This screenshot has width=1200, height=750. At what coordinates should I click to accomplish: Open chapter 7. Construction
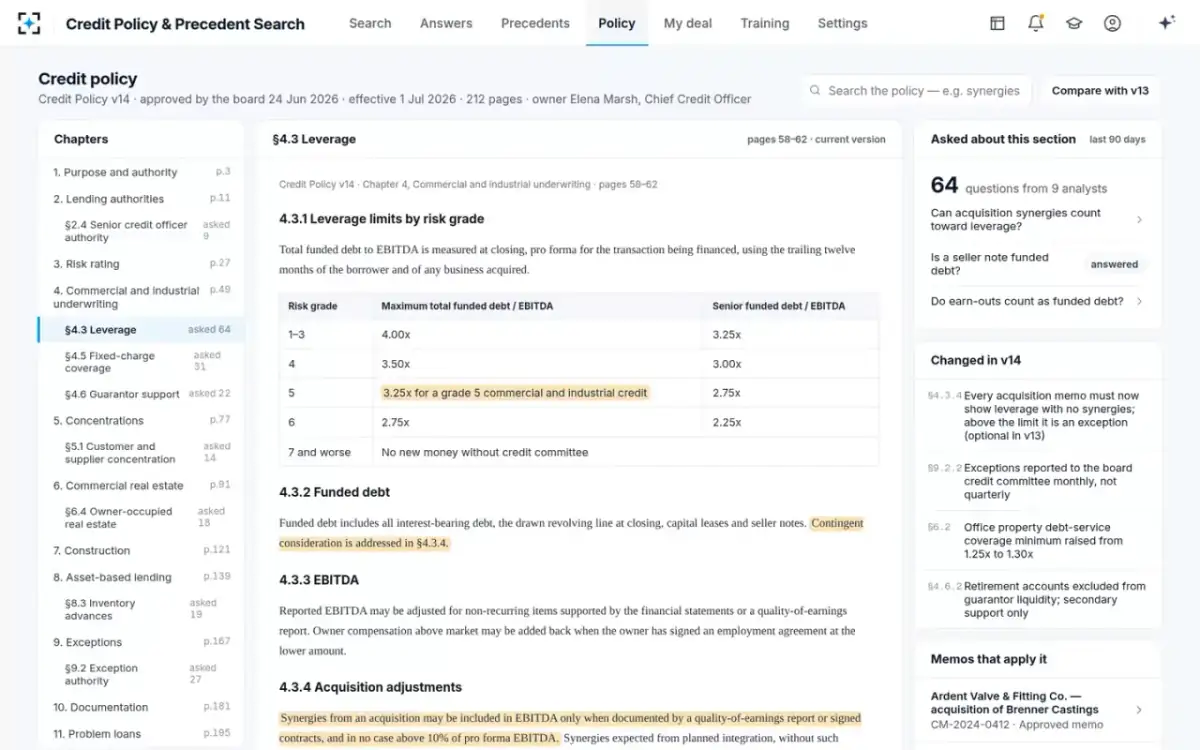(141, 551)
